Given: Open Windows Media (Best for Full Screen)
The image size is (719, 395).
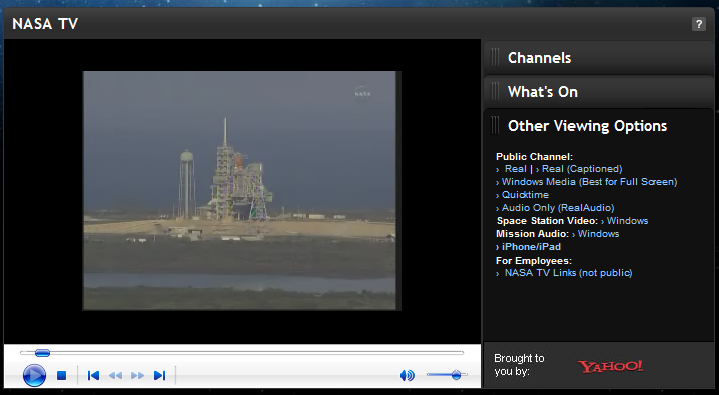Looking at the screenshot, I should (589, 182).
